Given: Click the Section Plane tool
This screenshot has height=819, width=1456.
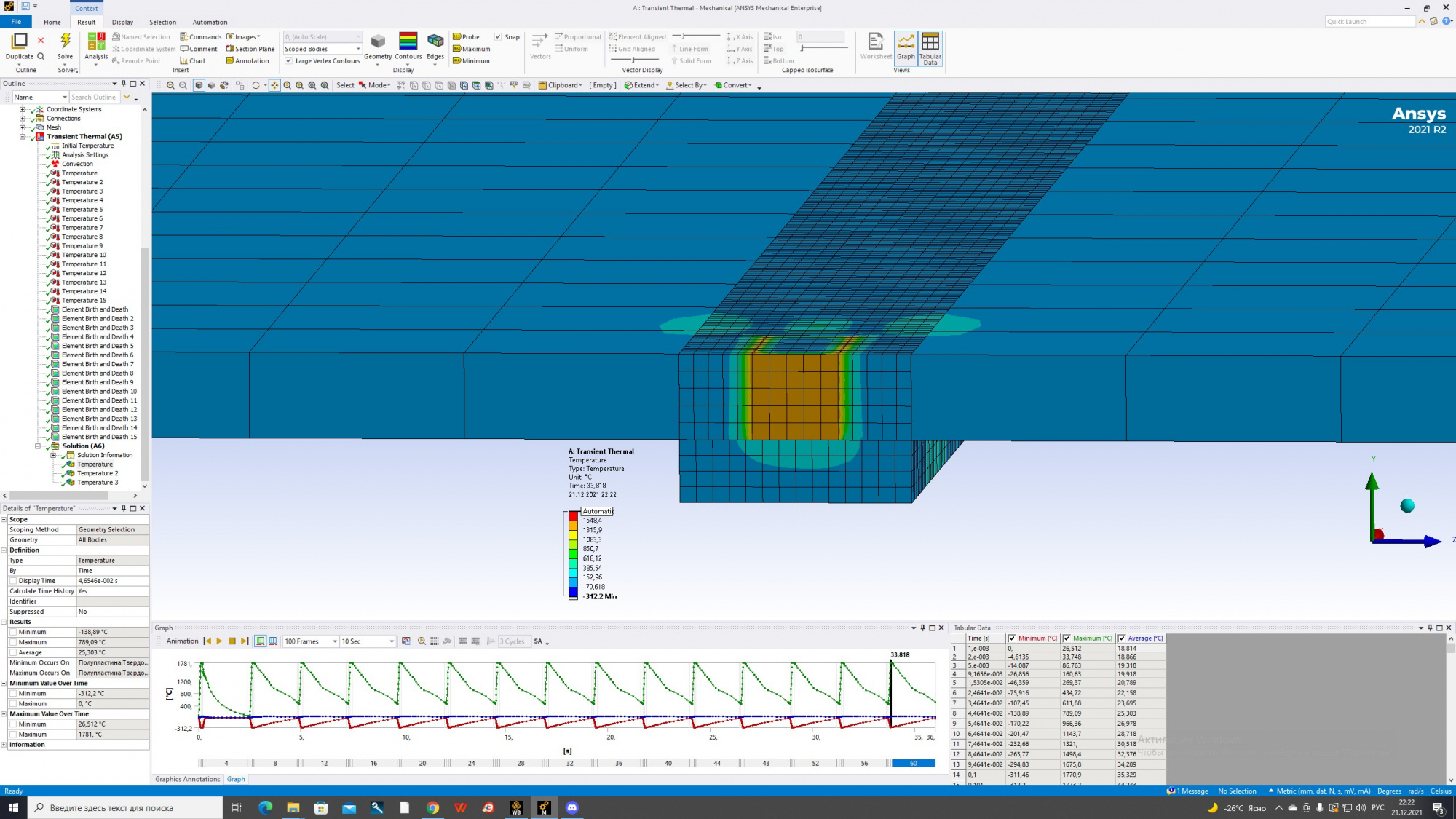Looking at the screenshot, I should tap(250, 49).
